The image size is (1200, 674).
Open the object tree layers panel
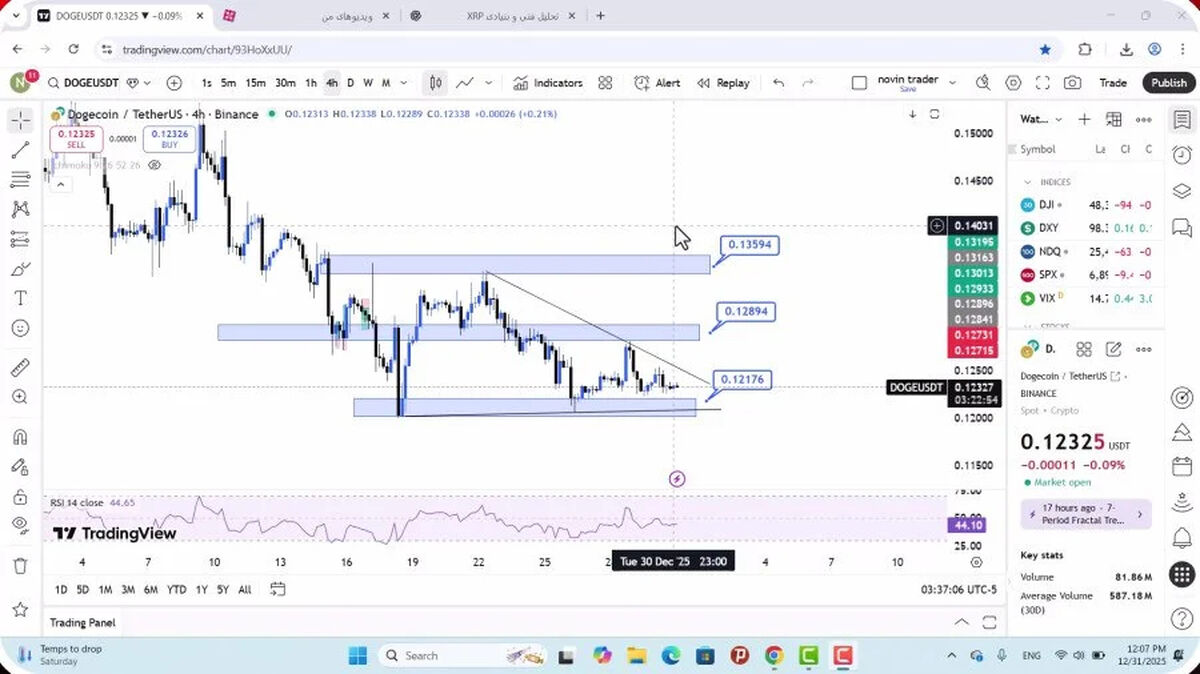(x=1181, y=191)
